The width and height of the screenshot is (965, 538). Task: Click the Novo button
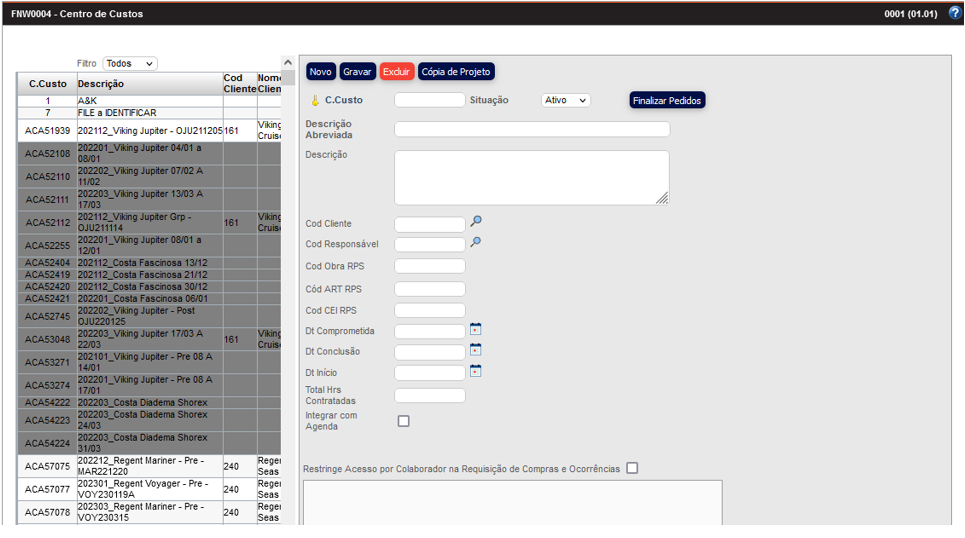[320, 72]
